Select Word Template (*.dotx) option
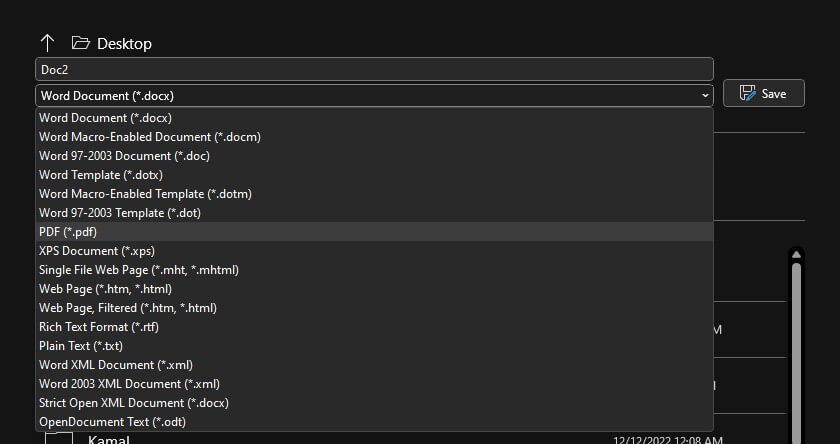This screenshot has height=444, width=840. [374, 175]
